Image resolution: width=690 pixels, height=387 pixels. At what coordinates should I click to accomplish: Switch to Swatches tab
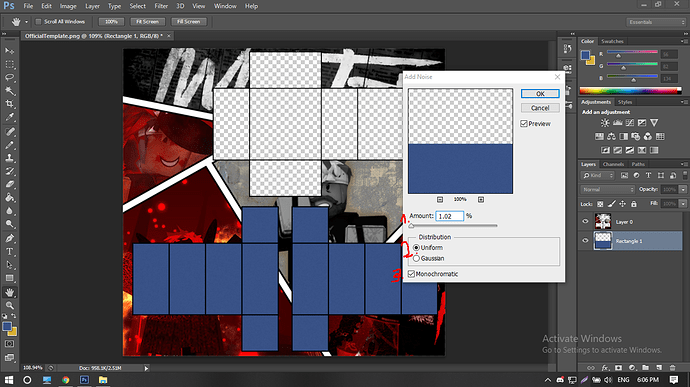tap(612, 41)
